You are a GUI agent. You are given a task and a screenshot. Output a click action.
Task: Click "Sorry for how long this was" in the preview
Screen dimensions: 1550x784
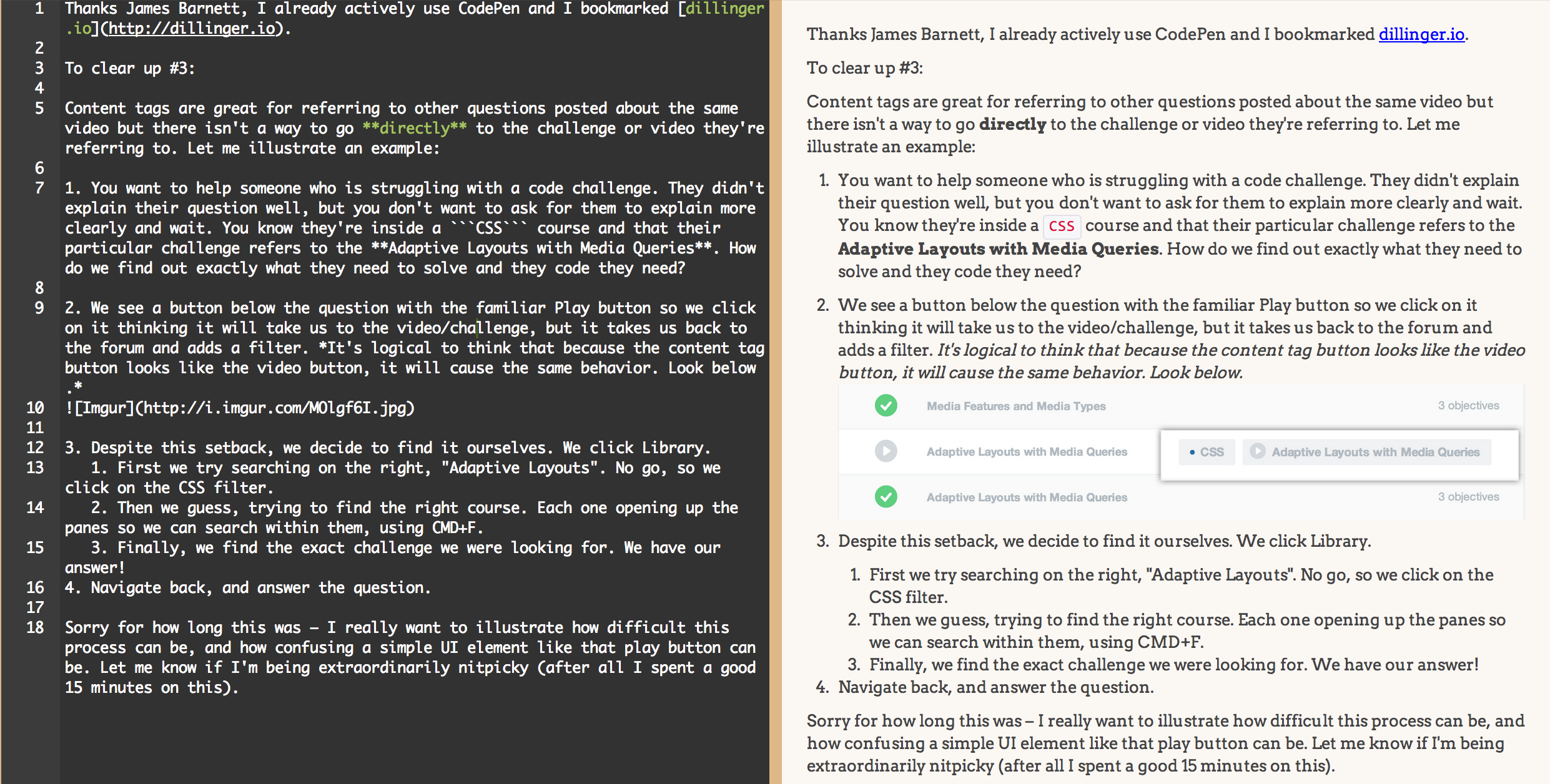(915, 721)
